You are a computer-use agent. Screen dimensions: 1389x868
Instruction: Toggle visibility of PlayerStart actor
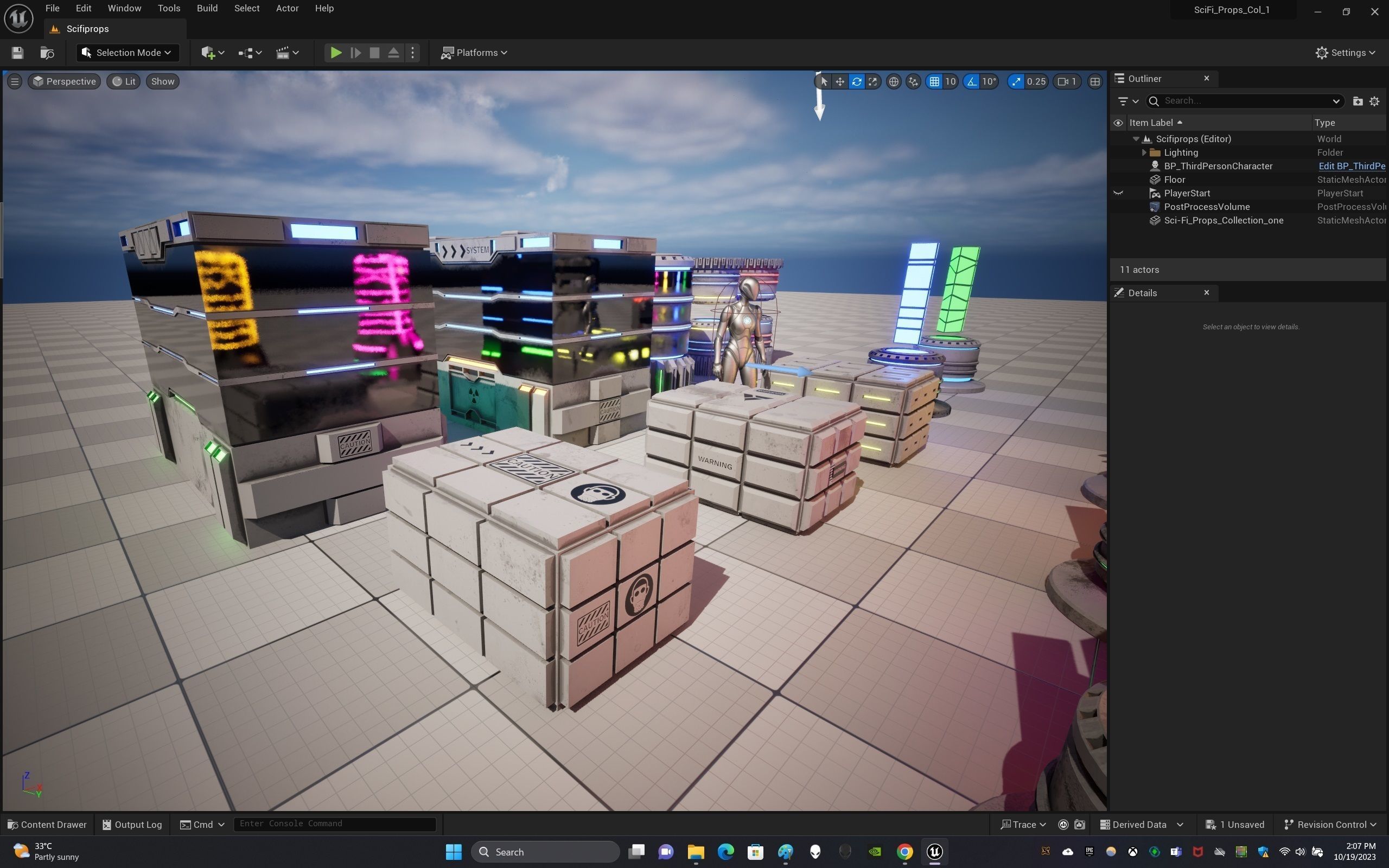point(1118,194)
